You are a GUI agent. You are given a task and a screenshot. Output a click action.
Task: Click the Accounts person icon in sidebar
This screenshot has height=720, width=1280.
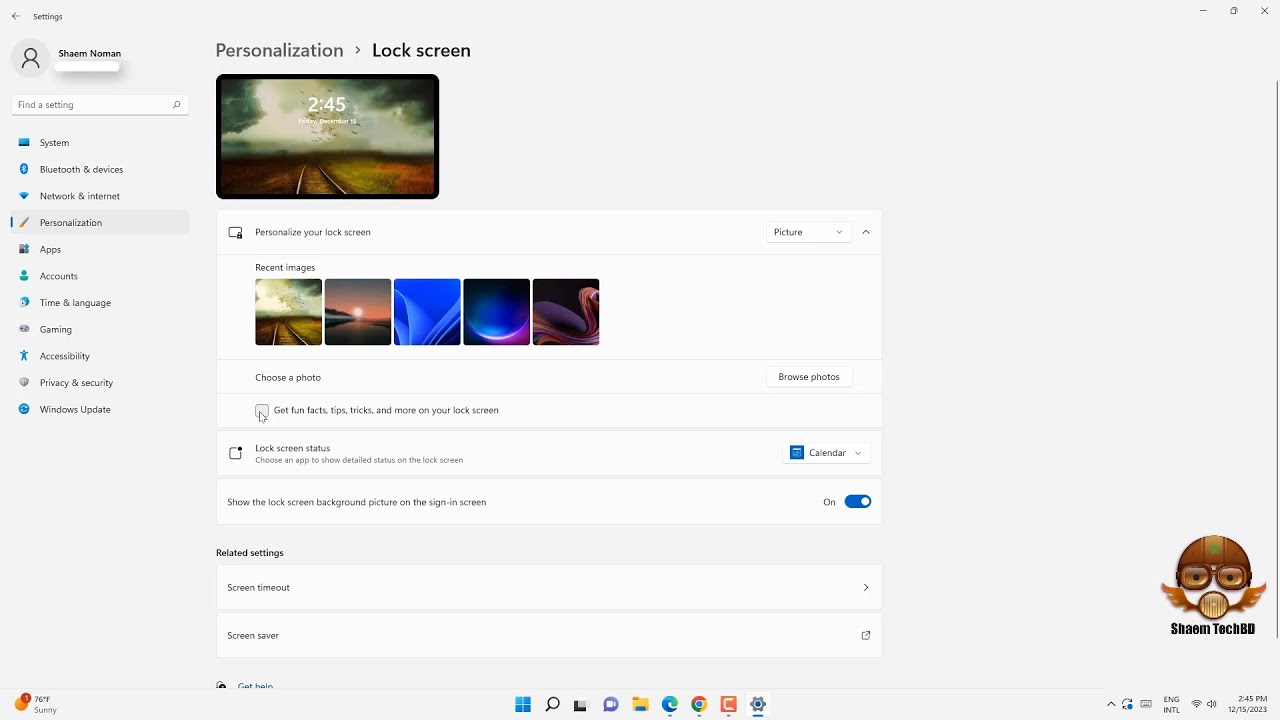tap(24, 276)
